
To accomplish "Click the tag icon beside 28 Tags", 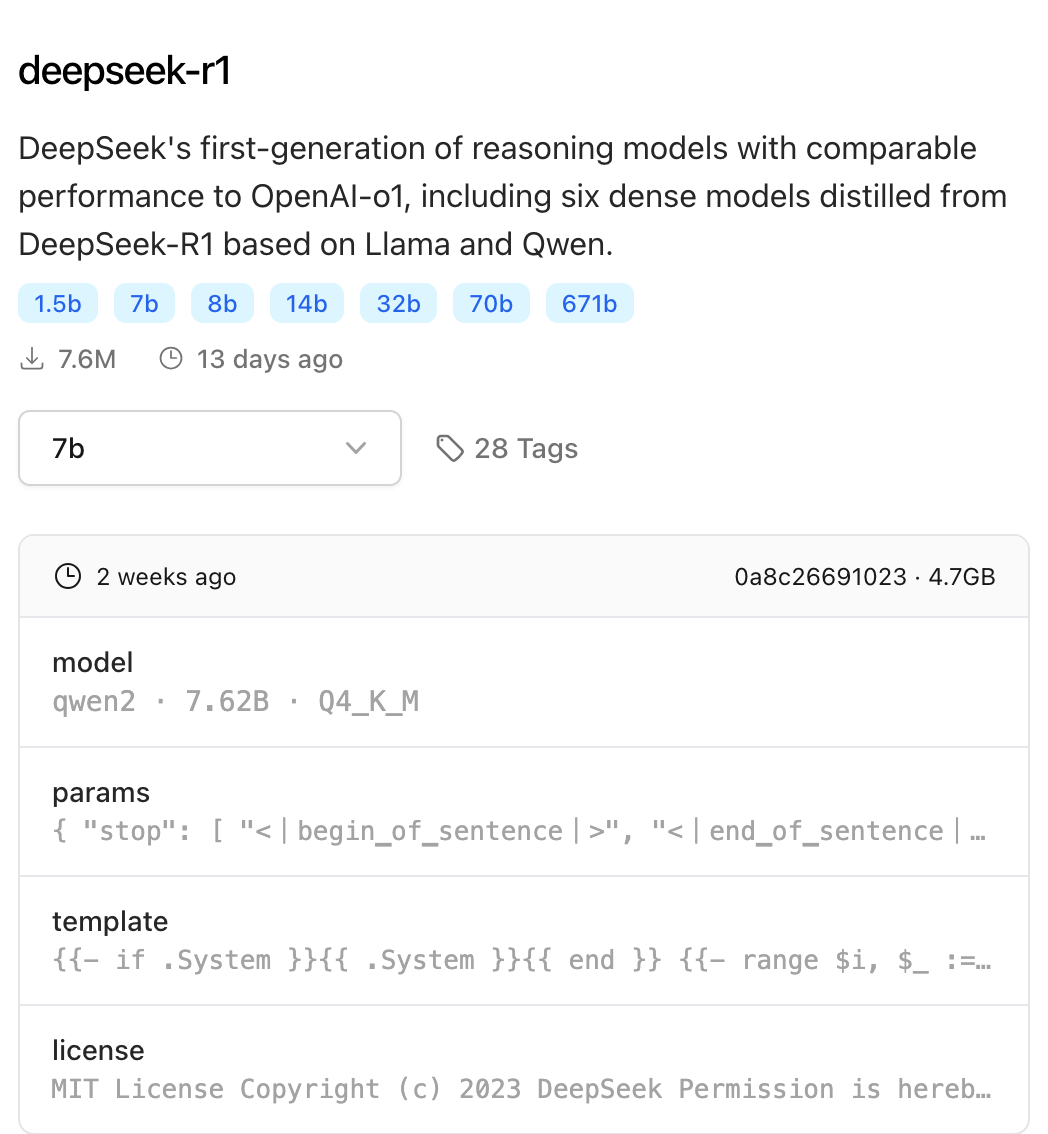I will (x=450, y=448).
